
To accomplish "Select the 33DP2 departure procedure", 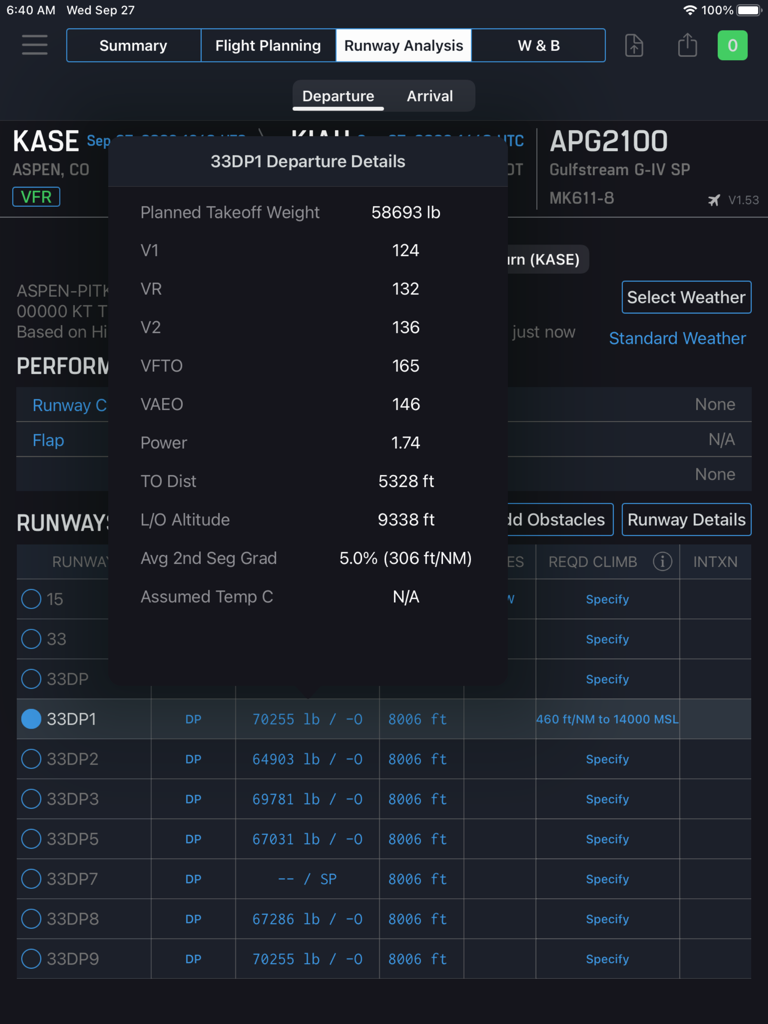I will point(31,759).
